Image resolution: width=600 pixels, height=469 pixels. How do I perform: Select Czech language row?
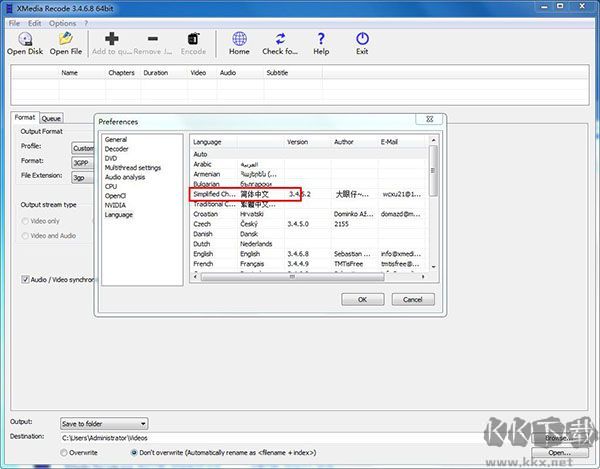pos(309,224)
